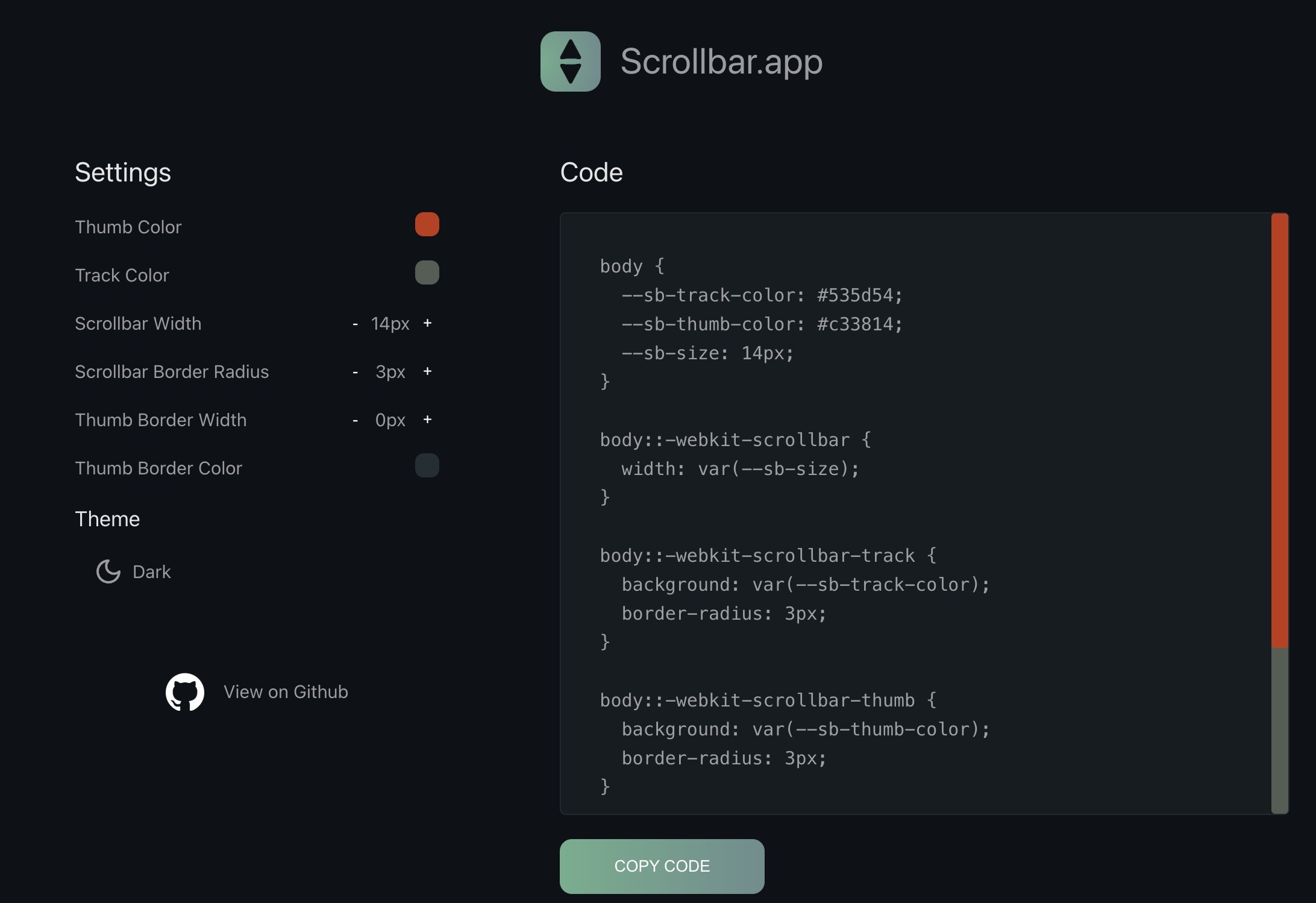Click the Theme heading
This screenshot has height=903, width=1316.
tap(107, 519)
